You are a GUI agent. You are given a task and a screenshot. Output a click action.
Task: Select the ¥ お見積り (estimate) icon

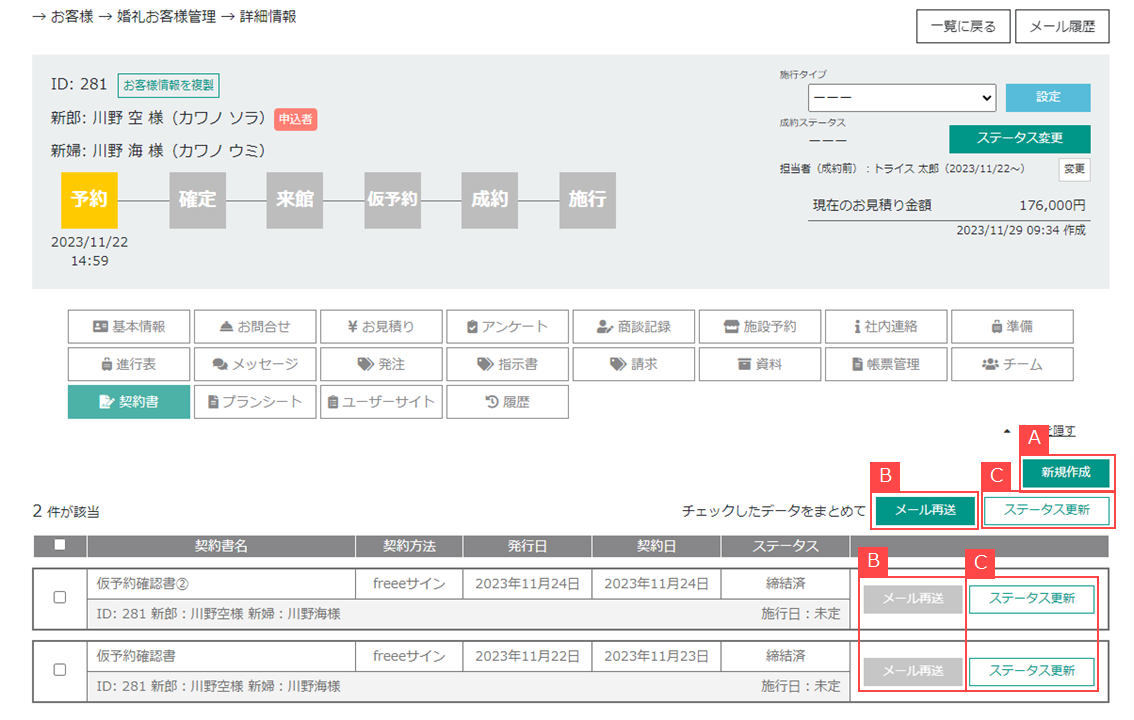[380, 326]
